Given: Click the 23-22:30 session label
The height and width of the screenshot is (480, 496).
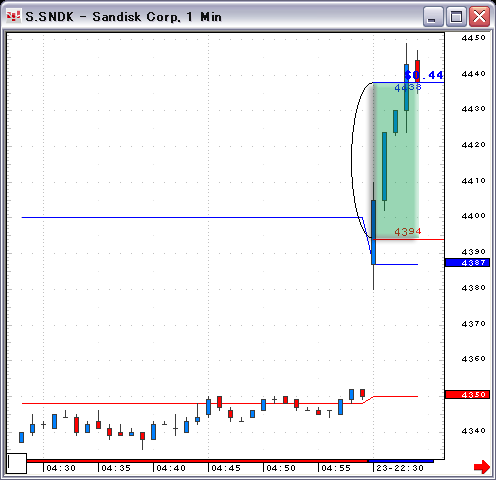Looking at the screenshot, I should pyautogui.click(x=400, y=468).
